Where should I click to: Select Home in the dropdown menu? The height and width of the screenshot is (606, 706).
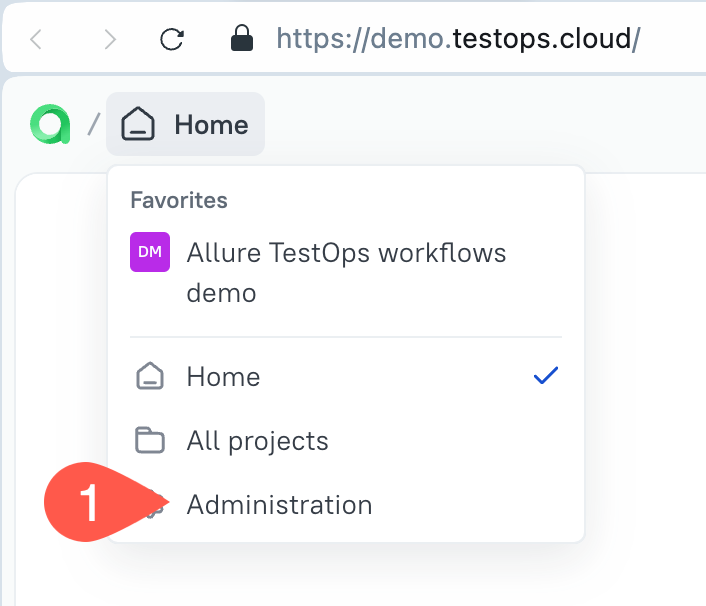pyautogui.click(x=346, y=376)
